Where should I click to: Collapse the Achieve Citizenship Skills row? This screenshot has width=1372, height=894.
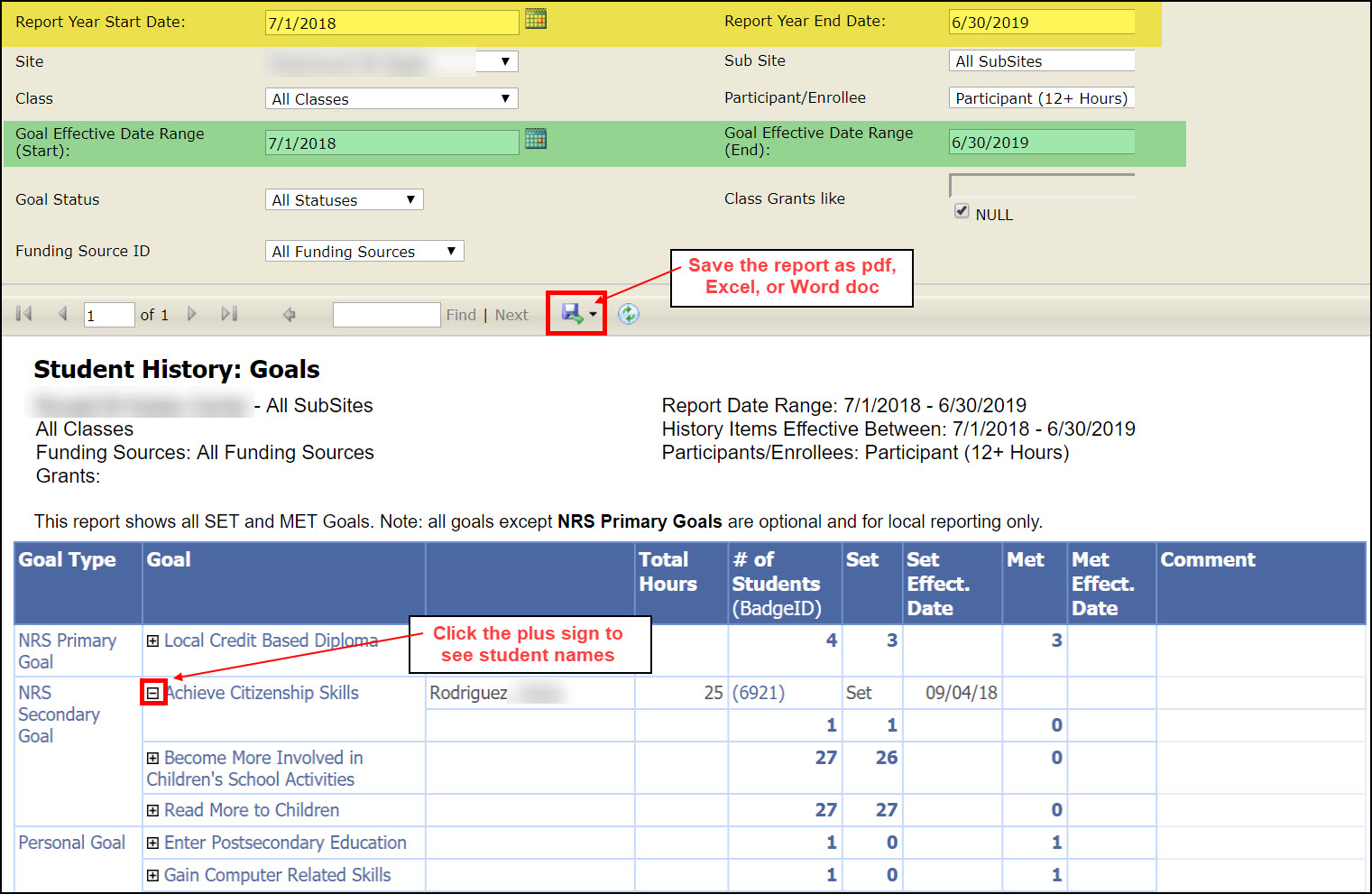pos(153,693)
